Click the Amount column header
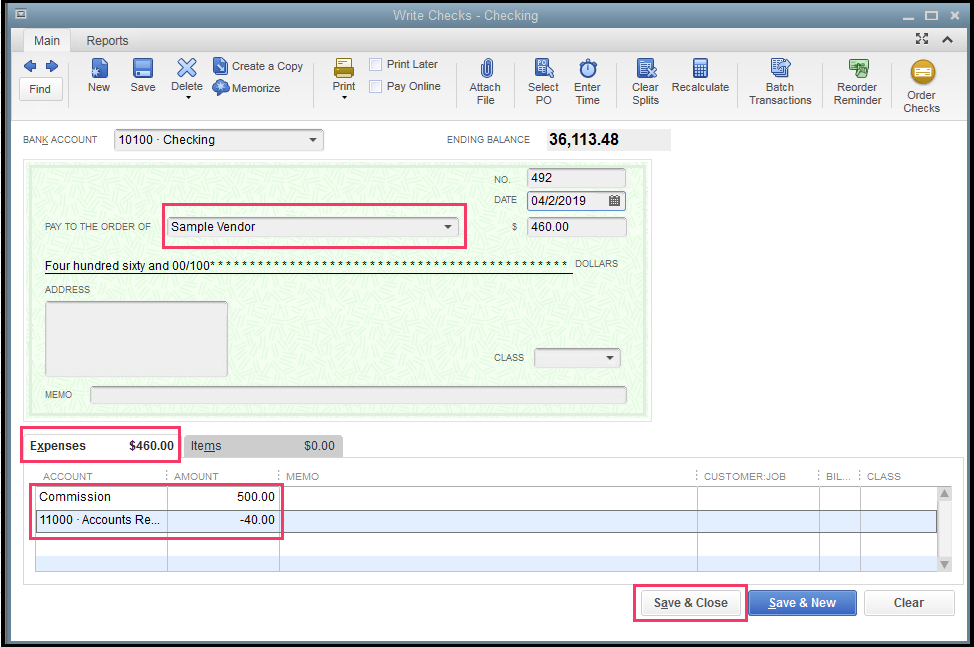This screenshot has width=974, height=647. click(196, 476)
